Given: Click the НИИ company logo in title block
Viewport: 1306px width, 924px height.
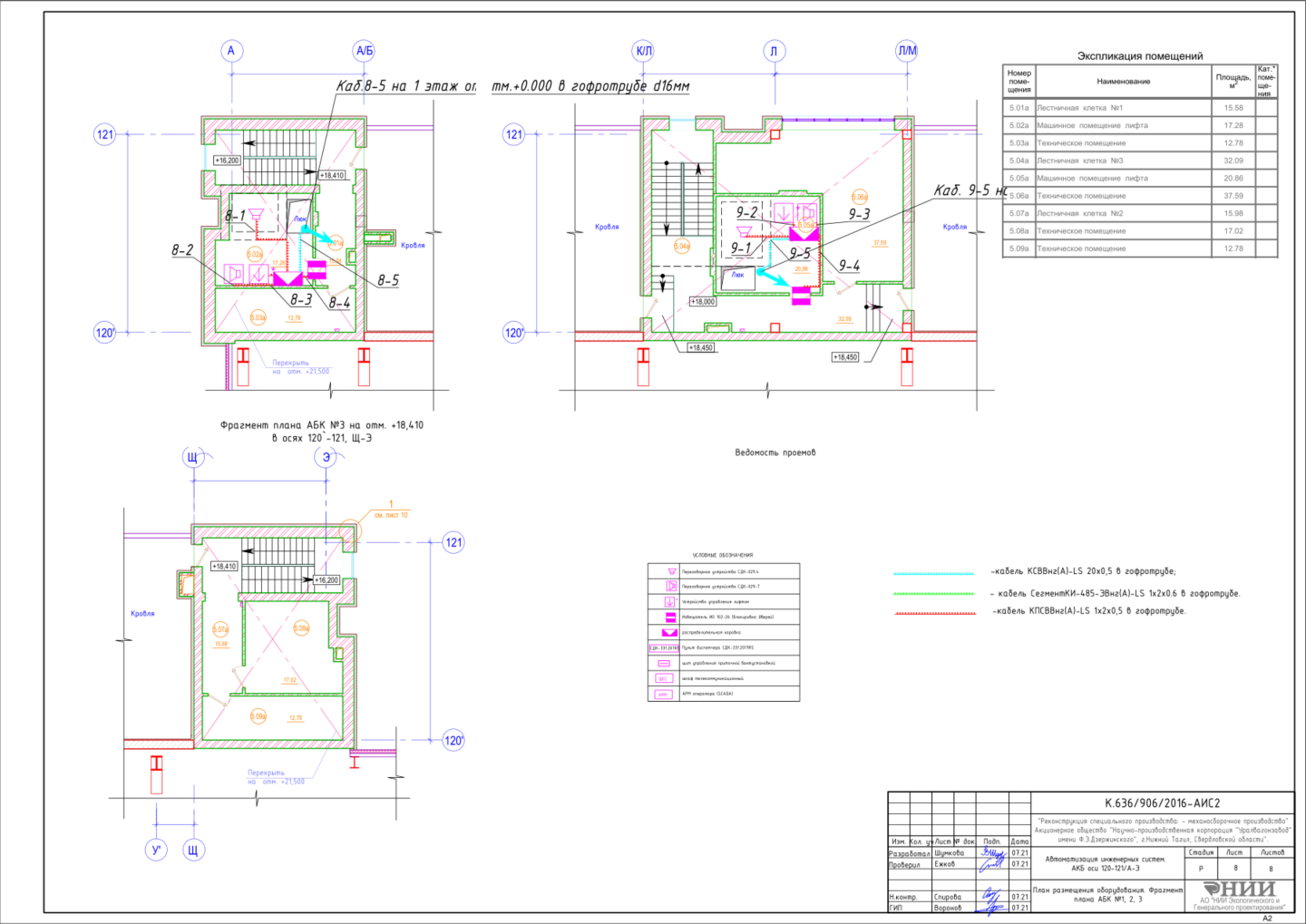Looking at the screenshot, I should coord(1239,889).
